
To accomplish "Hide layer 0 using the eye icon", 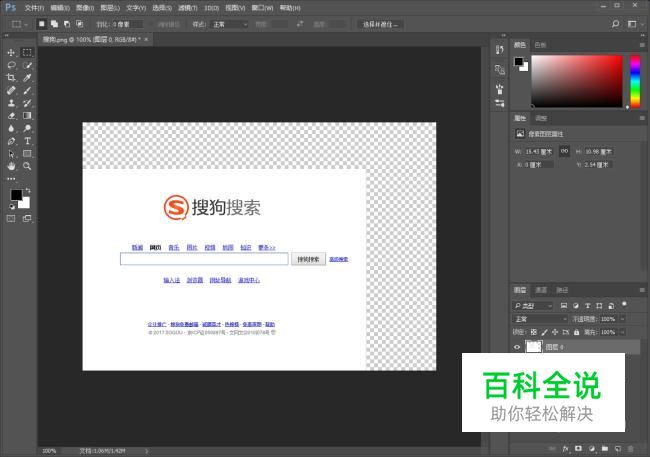I will click(x=517, y=347).
